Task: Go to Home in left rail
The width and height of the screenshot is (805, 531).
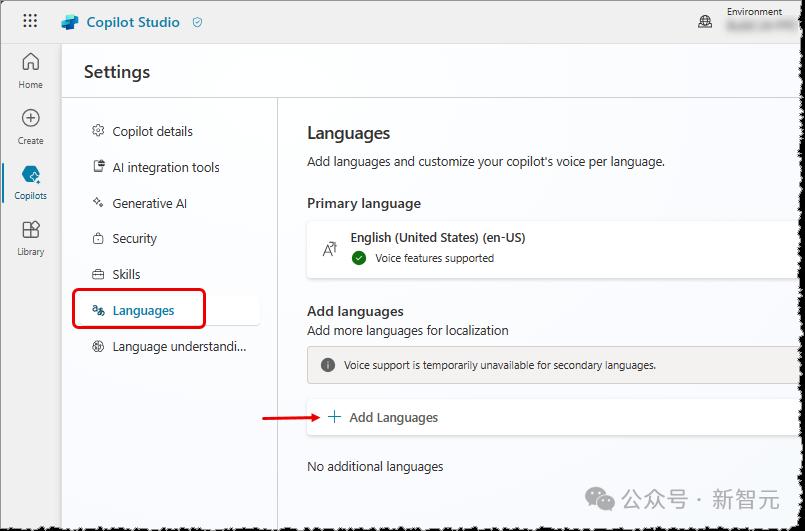Action: click(x=31, y=71)
